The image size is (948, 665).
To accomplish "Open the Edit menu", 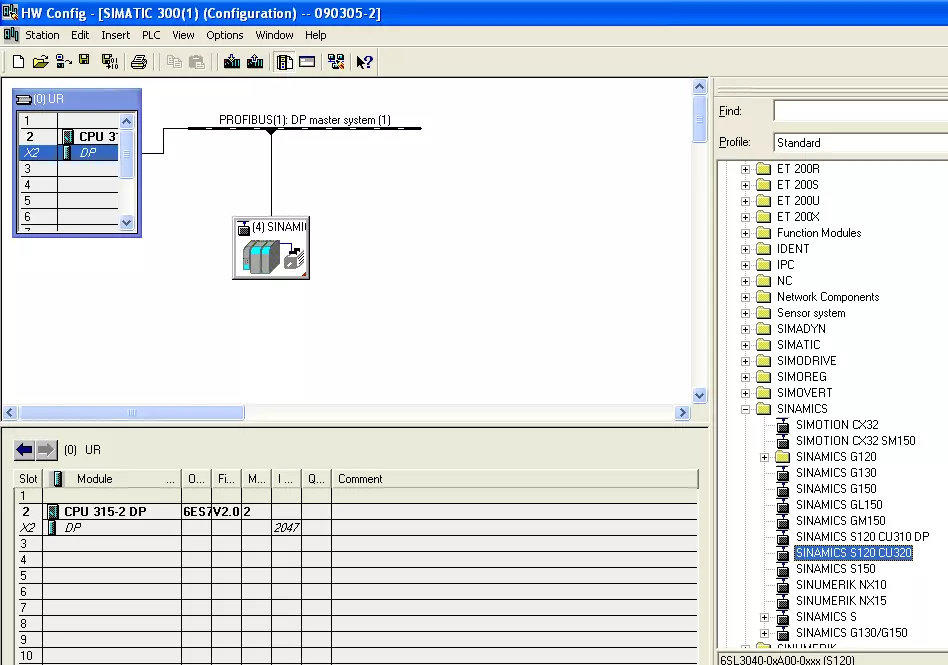I will 80,35.
